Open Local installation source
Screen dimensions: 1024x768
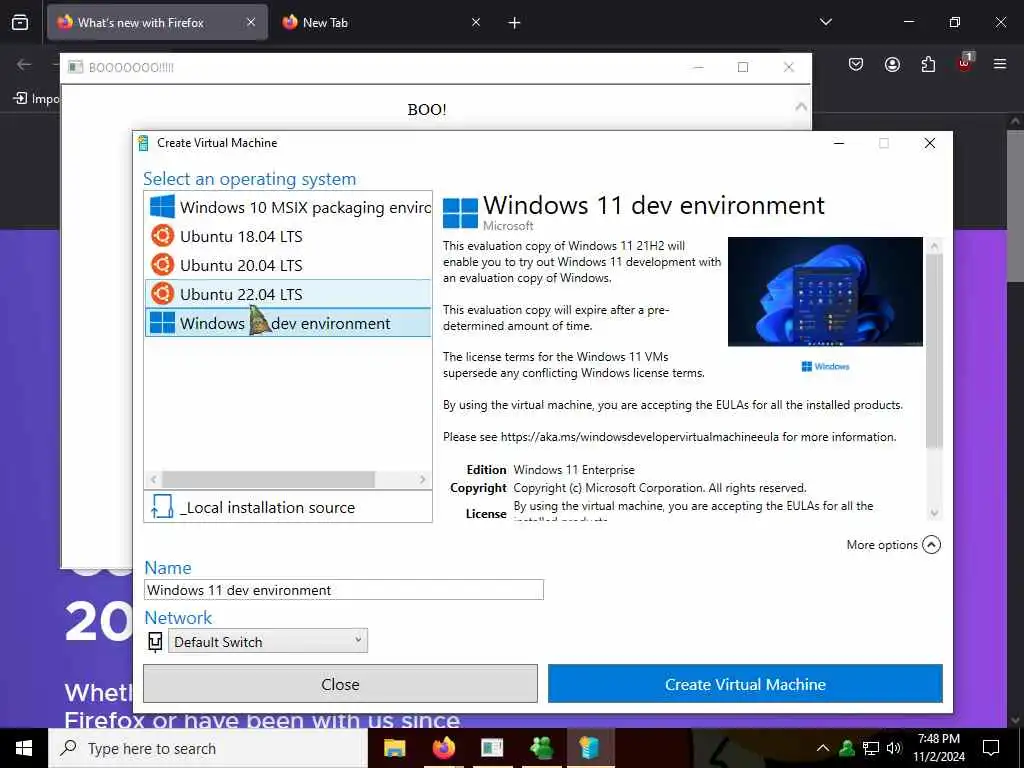(288, 507)
